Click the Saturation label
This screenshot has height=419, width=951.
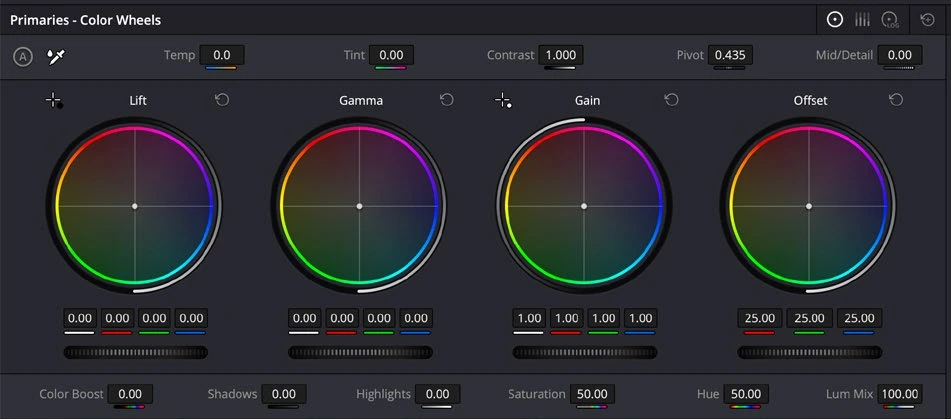coord(537,394)
